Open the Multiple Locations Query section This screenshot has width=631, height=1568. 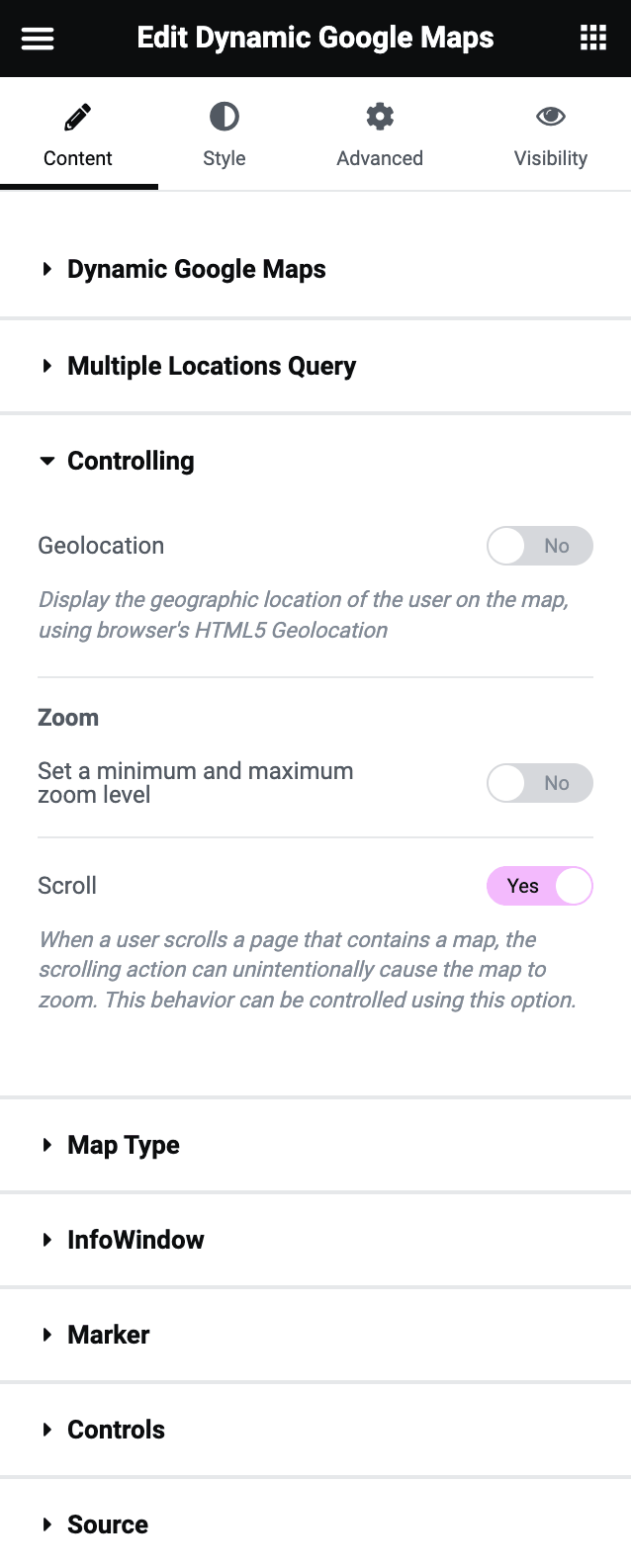46,366
